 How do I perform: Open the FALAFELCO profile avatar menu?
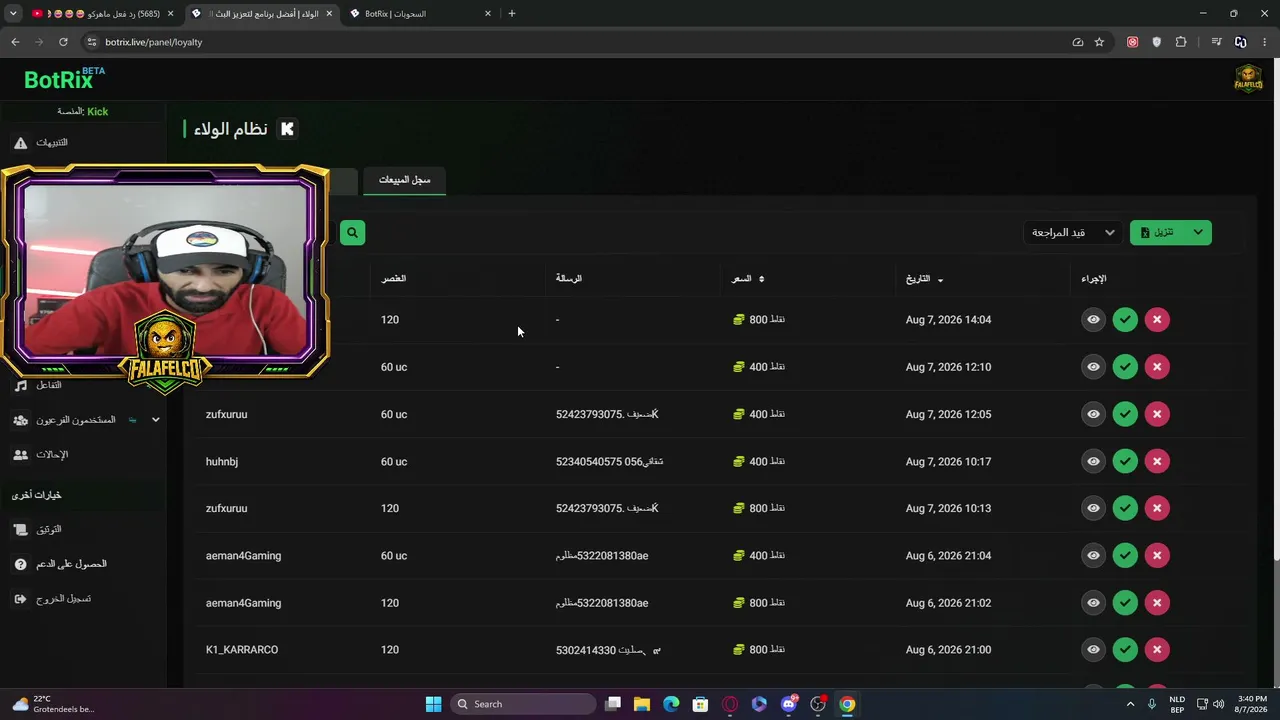click(x=1248, y=79)
